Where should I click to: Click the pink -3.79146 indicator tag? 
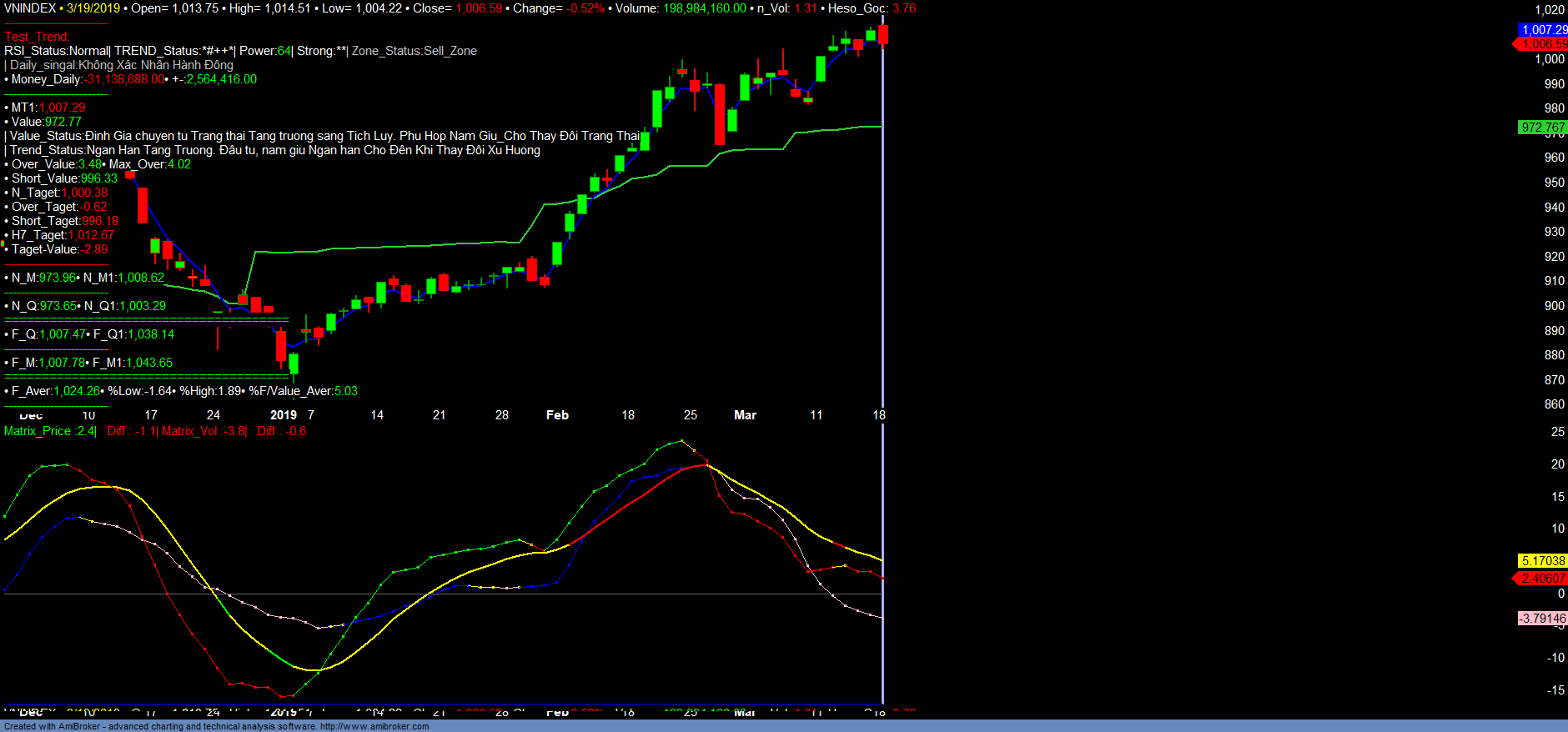tap(1543, 619)
